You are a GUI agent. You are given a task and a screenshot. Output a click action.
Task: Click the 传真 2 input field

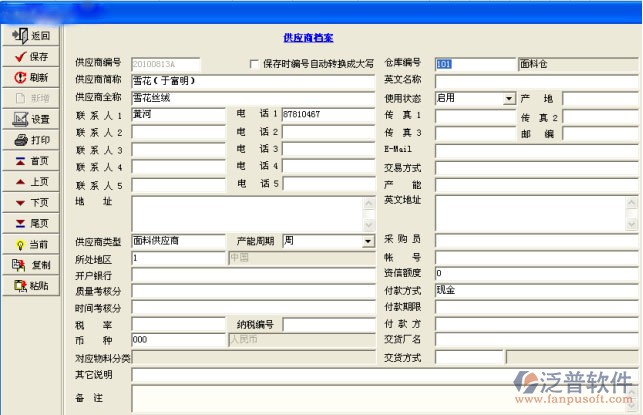pyautogui.click(x=600, y=116)
